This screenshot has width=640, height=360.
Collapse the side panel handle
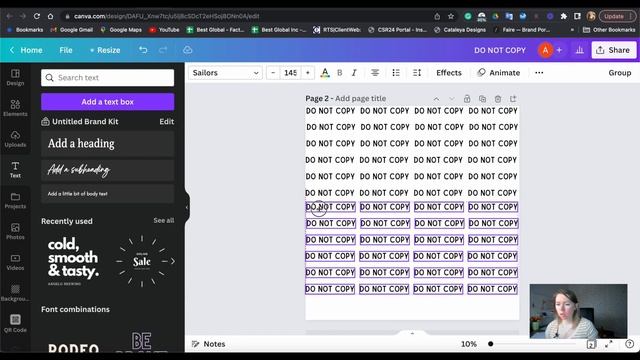coord(187,207)
